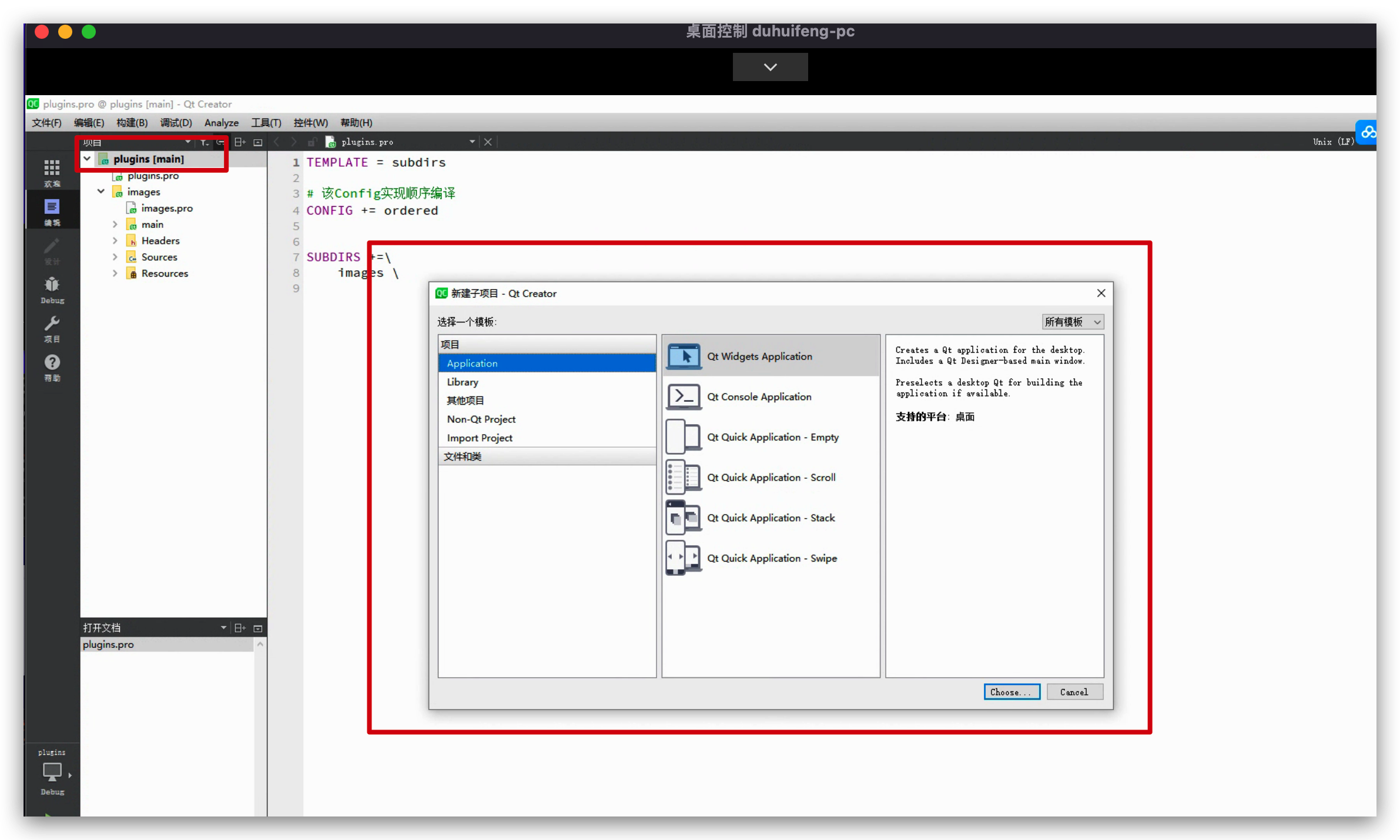
Task: Toggle synchronize with editor link icon
Action: (220, 142)
